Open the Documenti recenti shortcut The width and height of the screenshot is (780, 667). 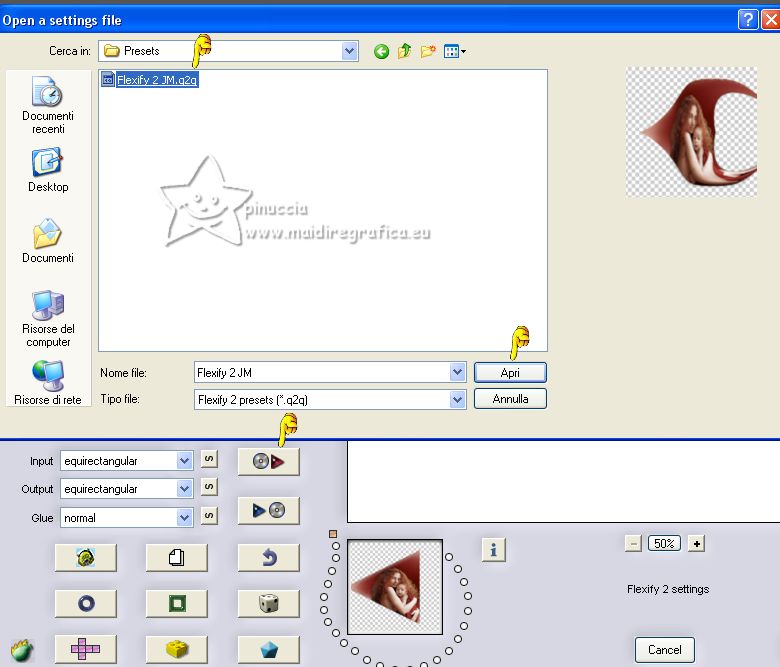point(48,104)
